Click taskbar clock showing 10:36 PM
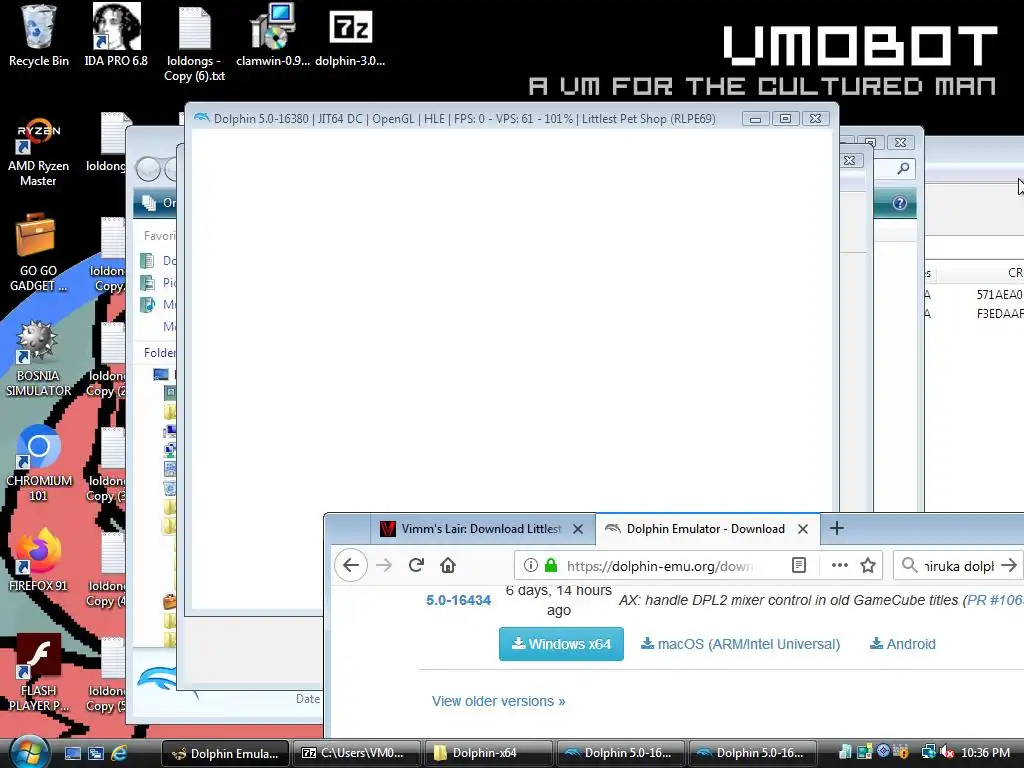1024x768 pixels. point(985,752)
